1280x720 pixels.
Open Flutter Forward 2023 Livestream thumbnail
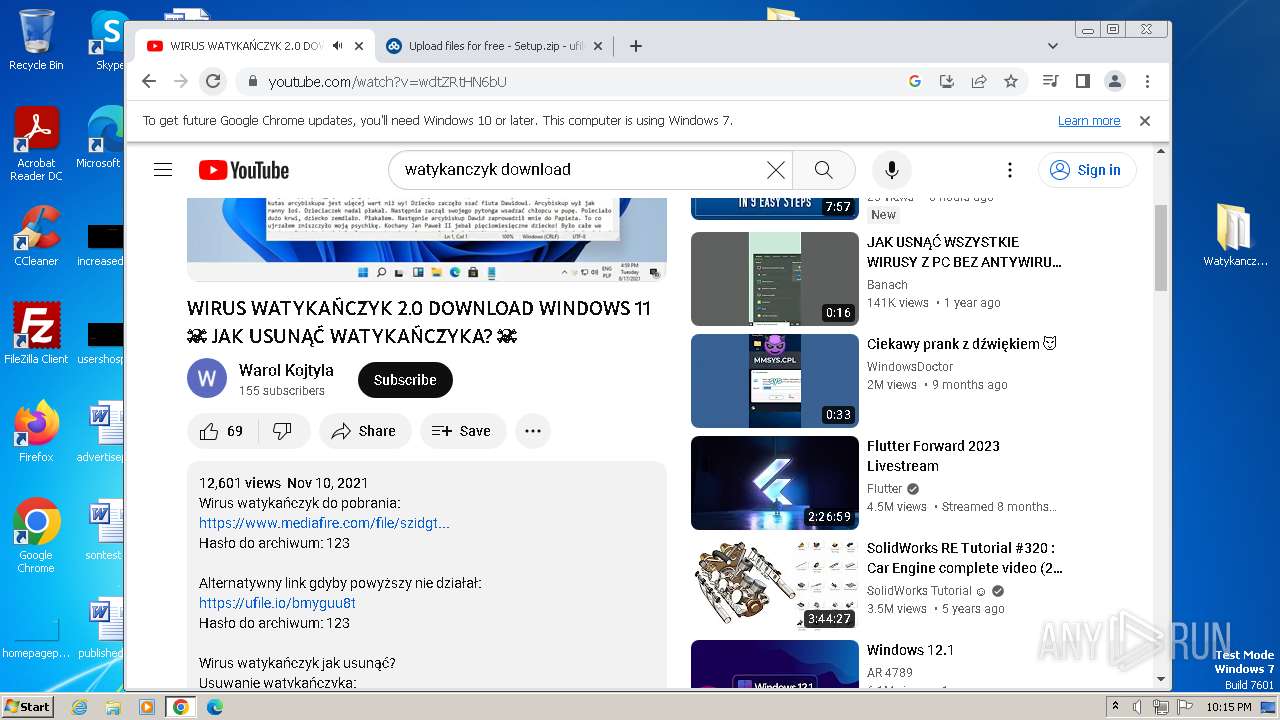point(775,483)
